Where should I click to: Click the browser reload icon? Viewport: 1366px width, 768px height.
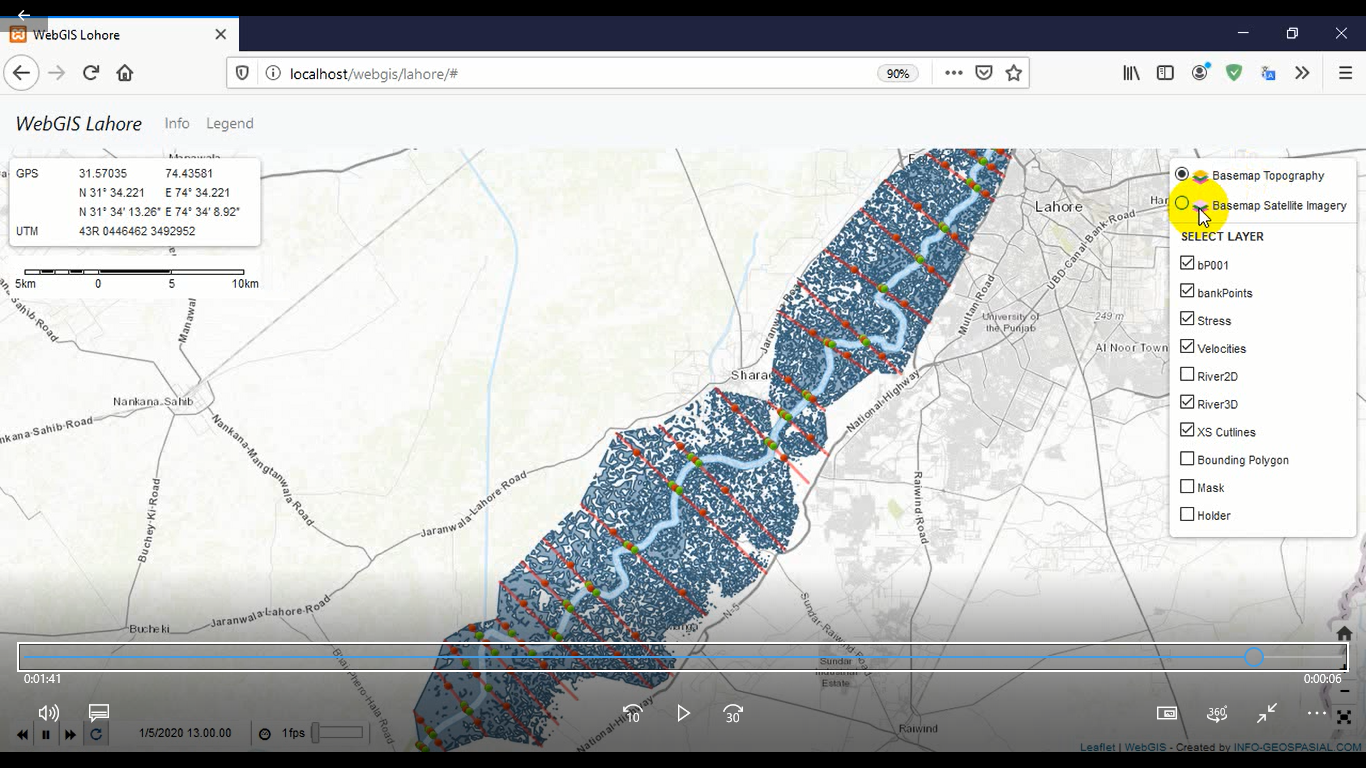point(91,73)
